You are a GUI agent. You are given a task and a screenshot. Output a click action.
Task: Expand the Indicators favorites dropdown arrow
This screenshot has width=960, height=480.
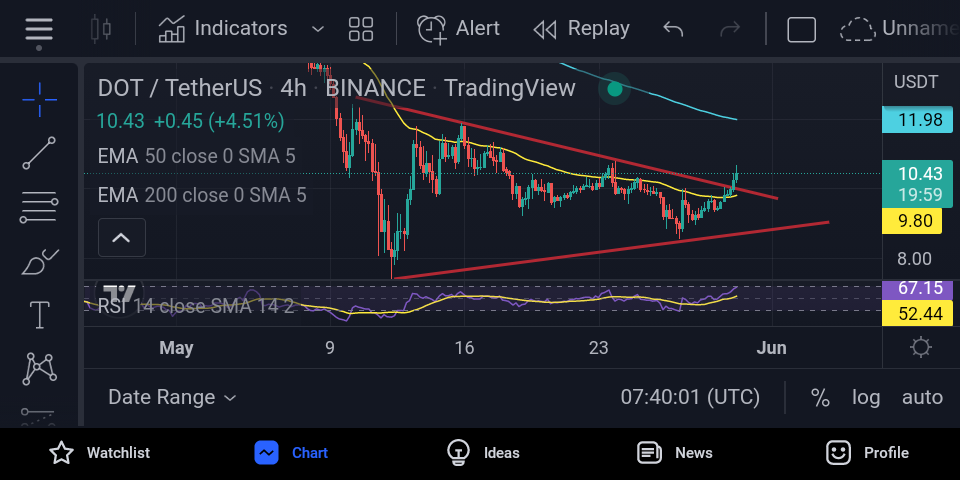click(317, 28)
